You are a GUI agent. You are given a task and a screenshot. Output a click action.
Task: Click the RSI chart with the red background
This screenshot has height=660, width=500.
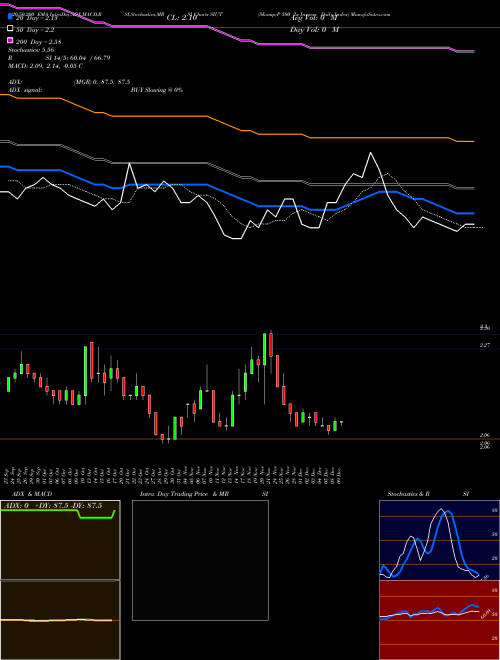439,620
